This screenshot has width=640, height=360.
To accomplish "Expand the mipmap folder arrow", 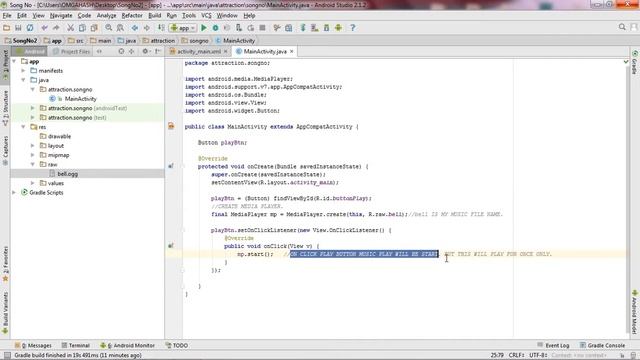I will [x=33, y=155].
